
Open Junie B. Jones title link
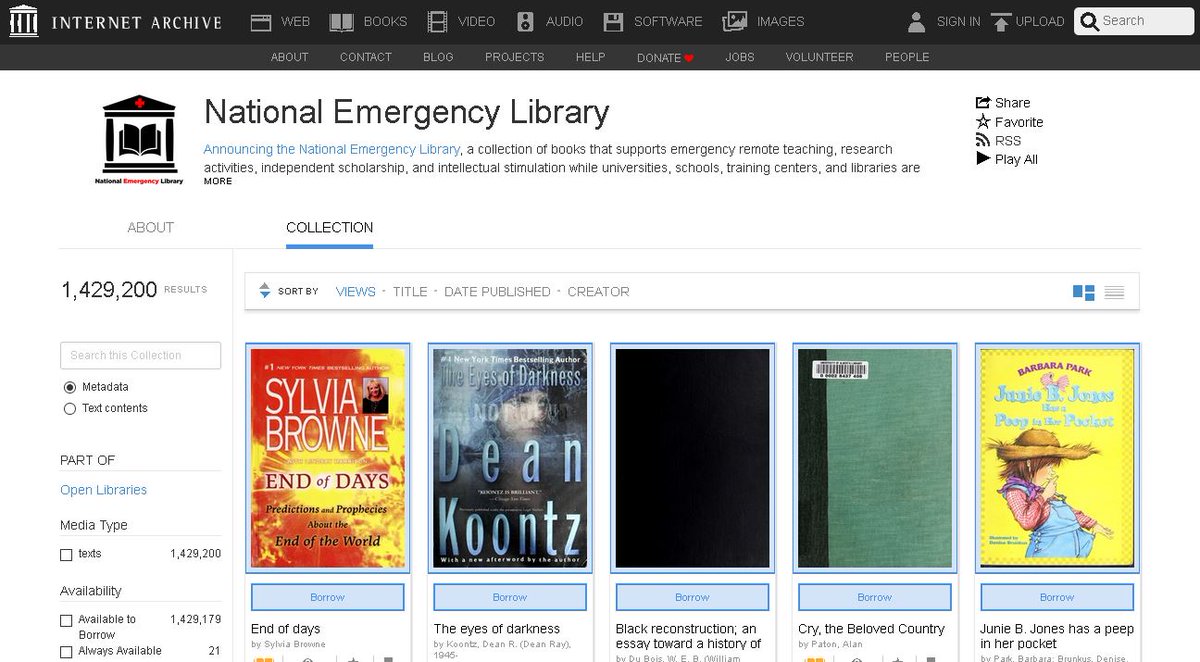pos(1057,636)
